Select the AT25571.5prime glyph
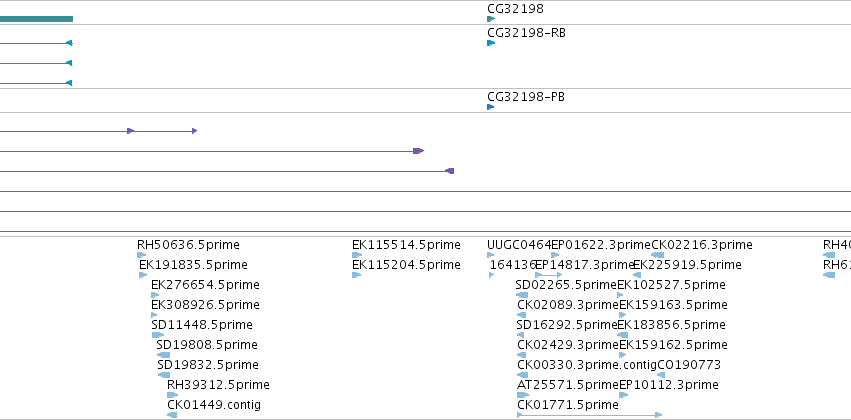851x420 pixels. point(523,395)
